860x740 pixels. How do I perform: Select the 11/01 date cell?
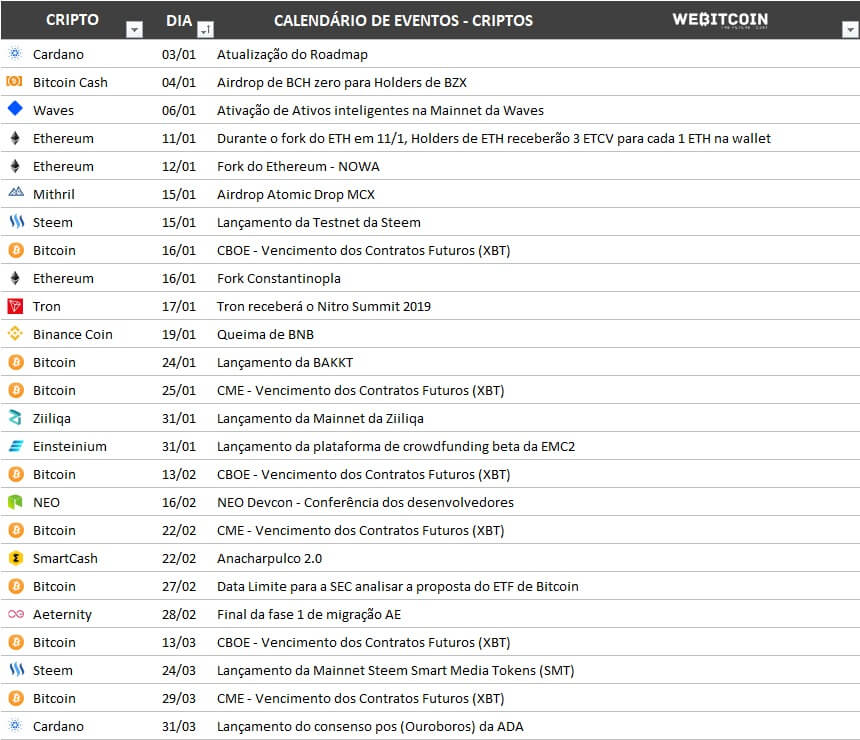179,138
